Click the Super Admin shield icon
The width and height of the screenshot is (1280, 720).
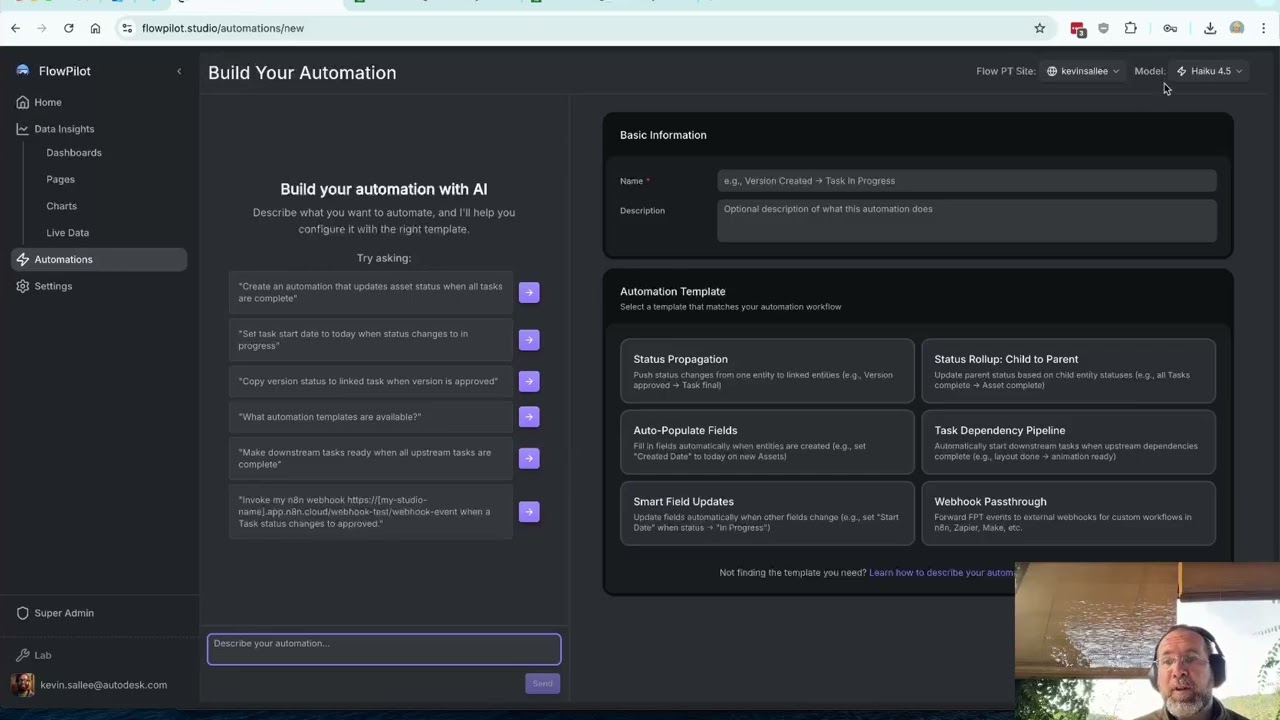tap(23, 613)
